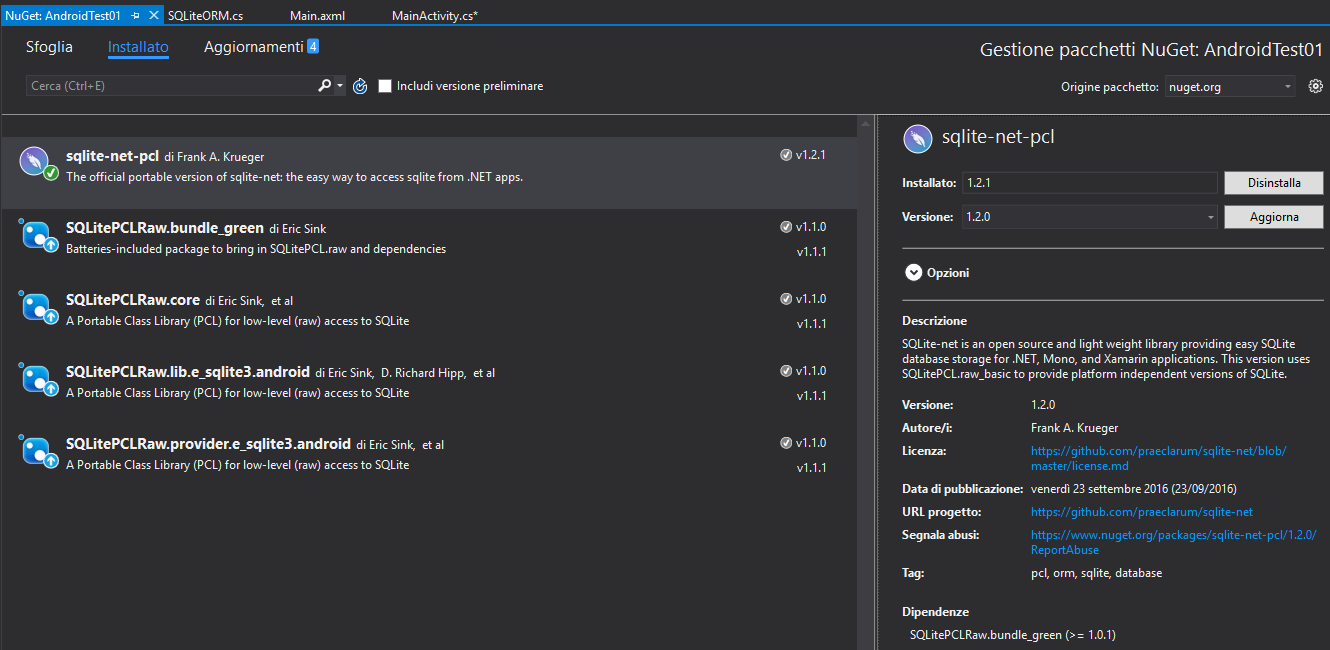
Task: Click installed checkmark next to sqlite-net-pcl v1.2.1
Action: (786, 155)
